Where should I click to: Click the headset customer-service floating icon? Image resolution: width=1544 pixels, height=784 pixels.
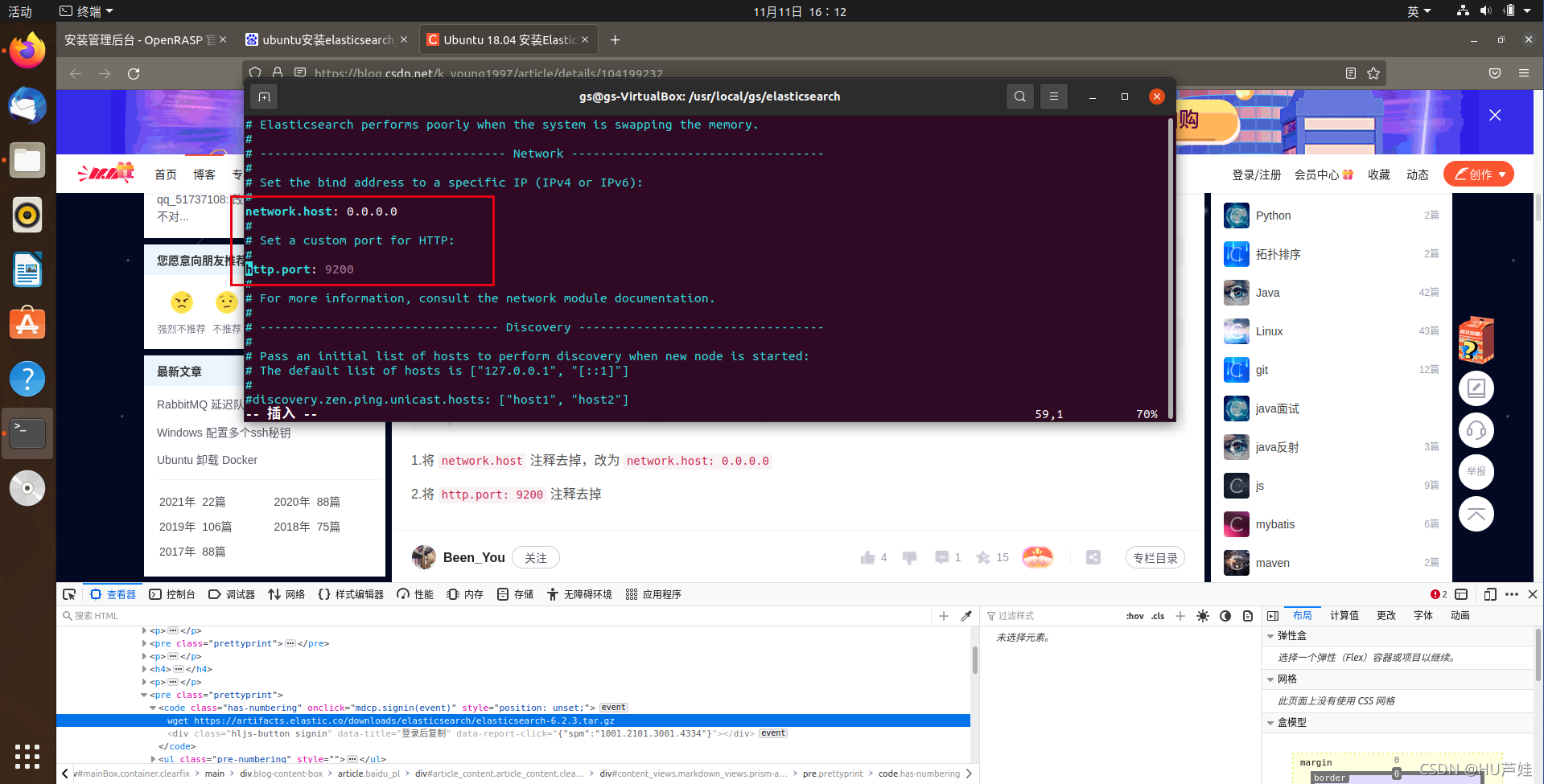pos(1476,429)
